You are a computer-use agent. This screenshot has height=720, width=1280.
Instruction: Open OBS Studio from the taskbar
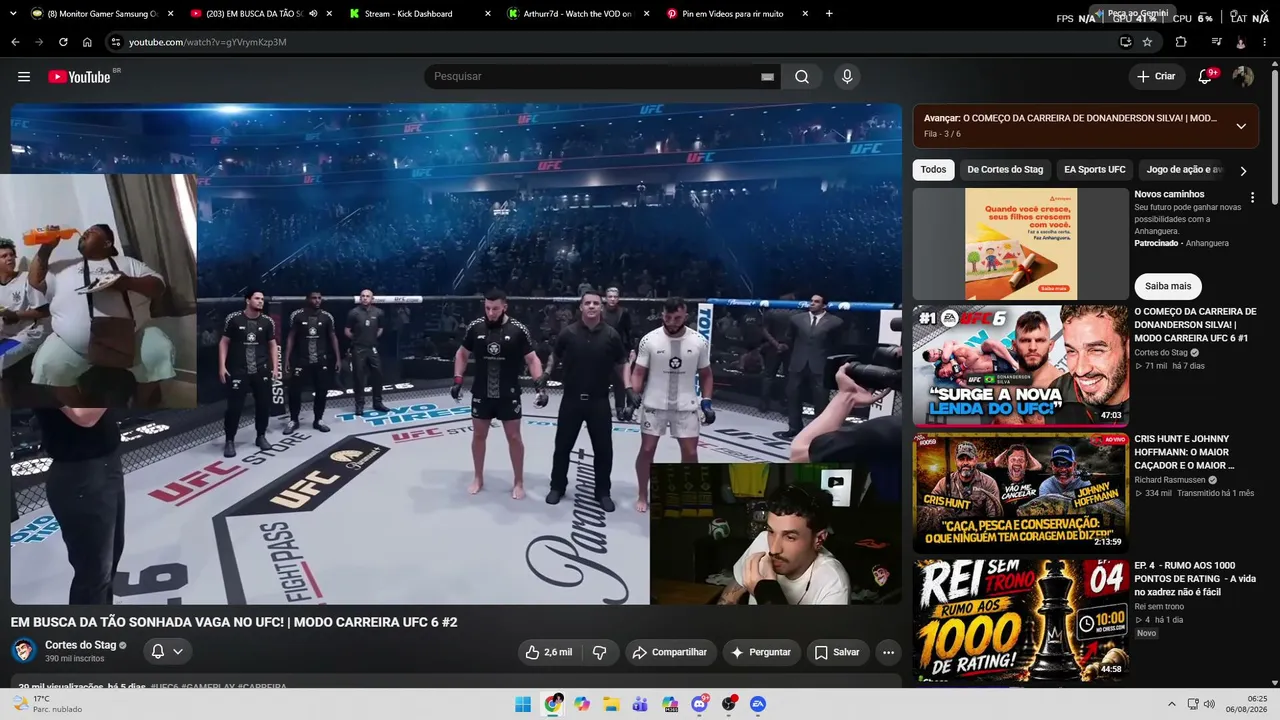[x=729, y=704]
